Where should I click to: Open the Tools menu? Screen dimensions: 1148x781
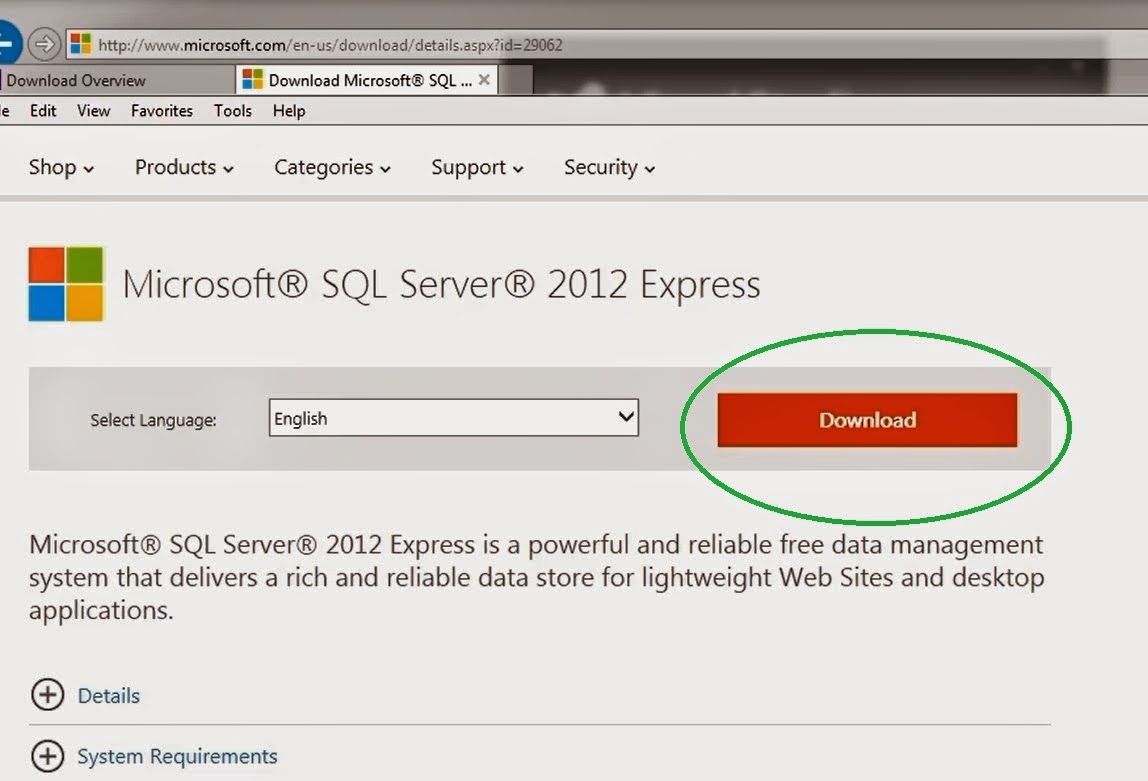233,111
